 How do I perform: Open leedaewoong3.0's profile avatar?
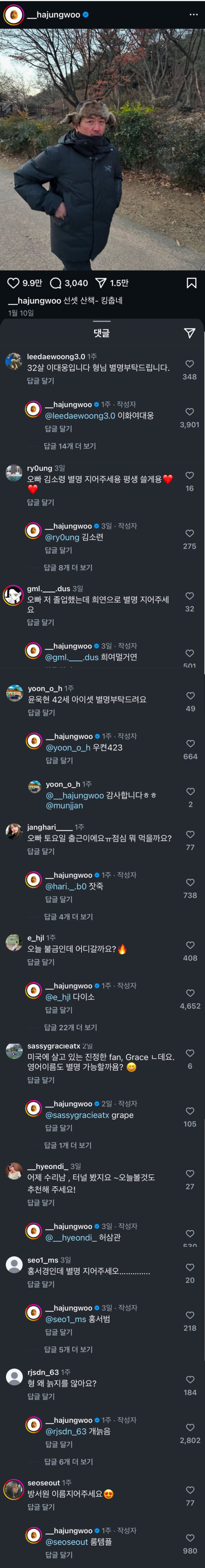(x=13, y=361)
